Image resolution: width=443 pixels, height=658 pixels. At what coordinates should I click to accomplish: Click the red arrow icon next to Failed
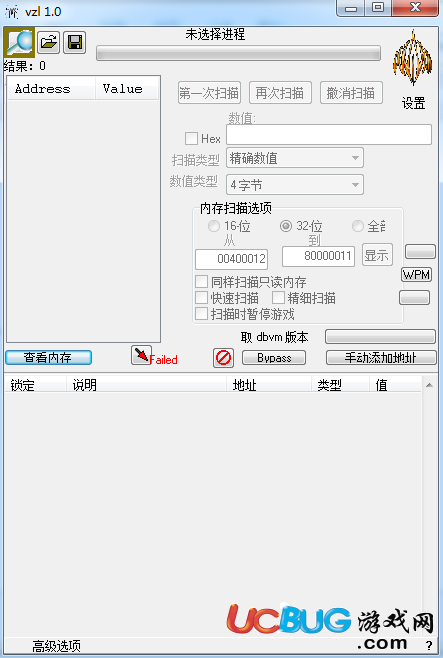[x=141, y=355]
